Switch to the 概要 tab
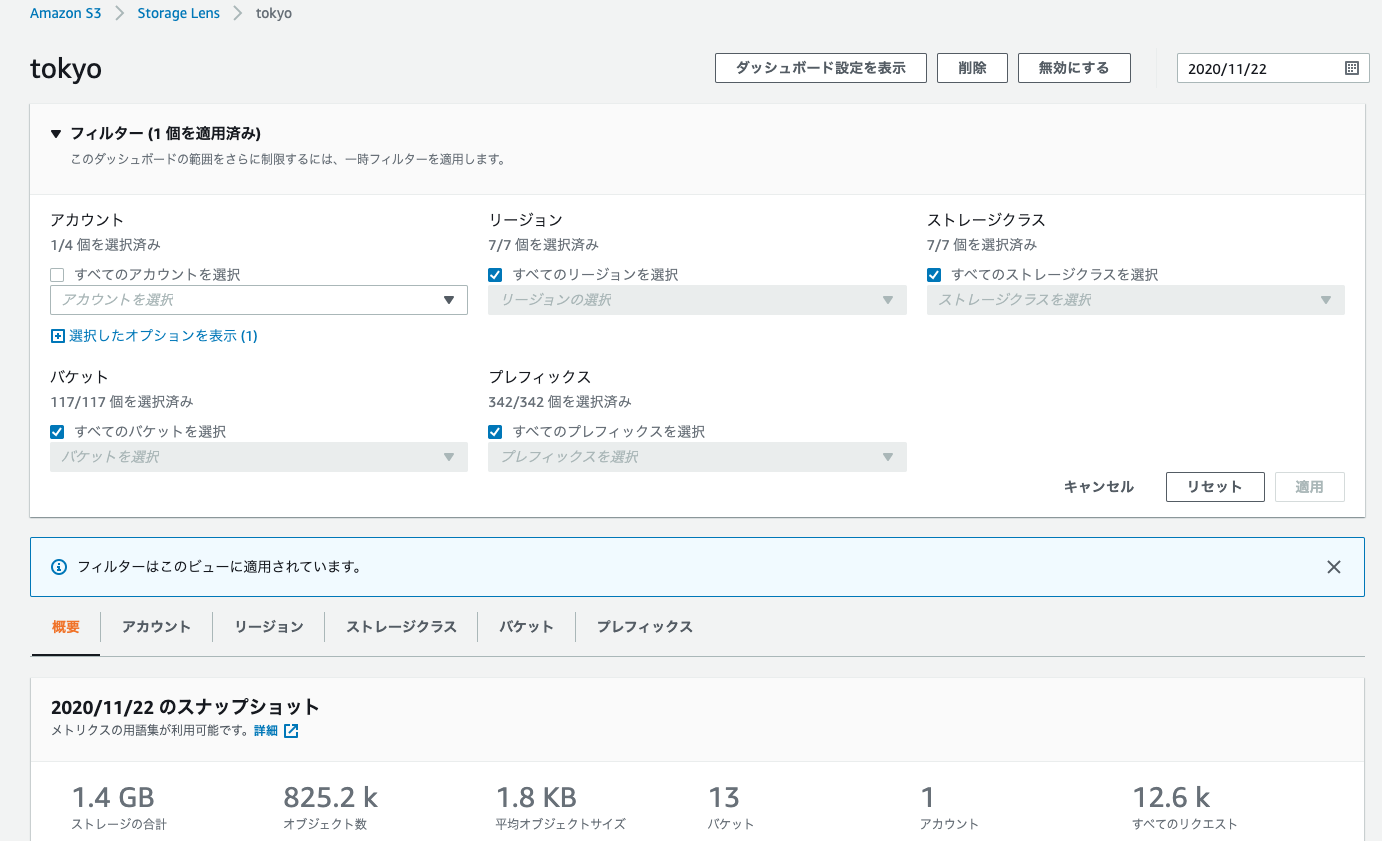This screenshot has width=1382, height=841. tap(66, 627)
